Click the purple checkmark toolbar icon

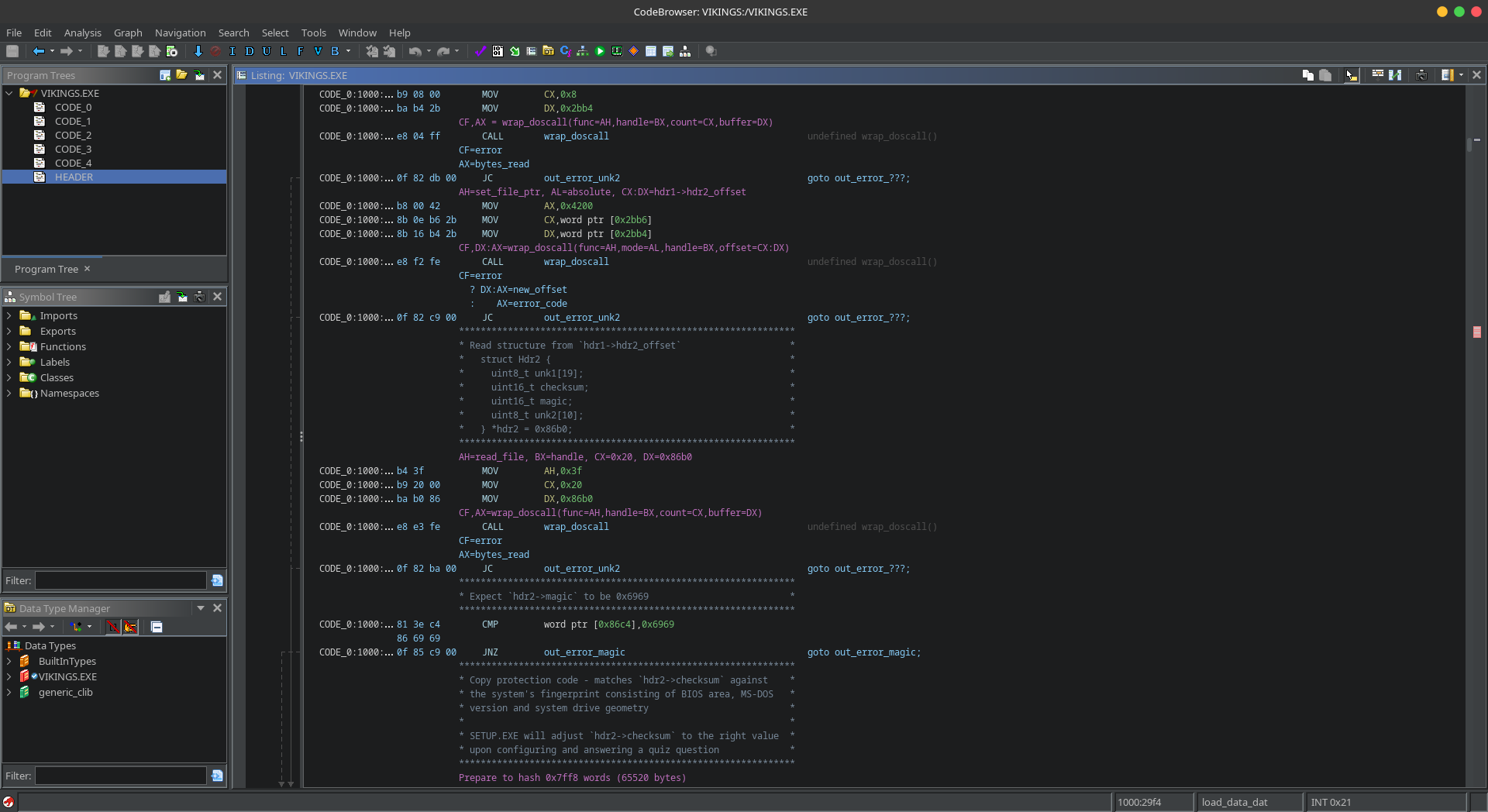tap(480, 51)
